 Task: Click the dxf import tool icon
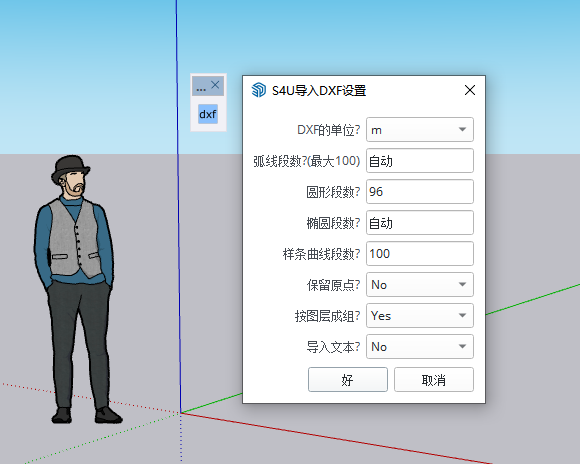coord(208,114)
